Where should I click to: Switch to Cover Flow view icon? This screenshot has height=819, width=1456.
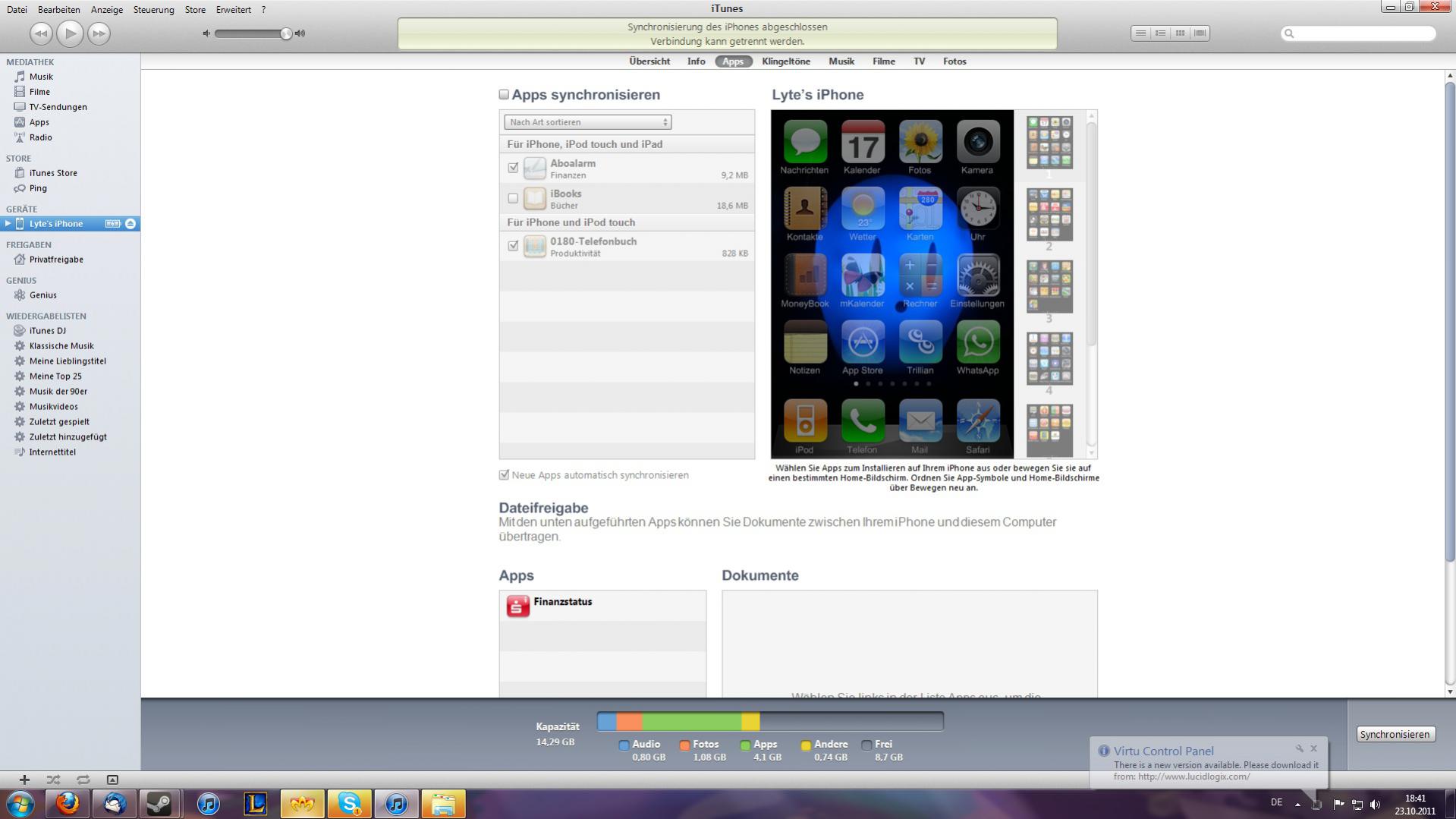click(1200, 33)
